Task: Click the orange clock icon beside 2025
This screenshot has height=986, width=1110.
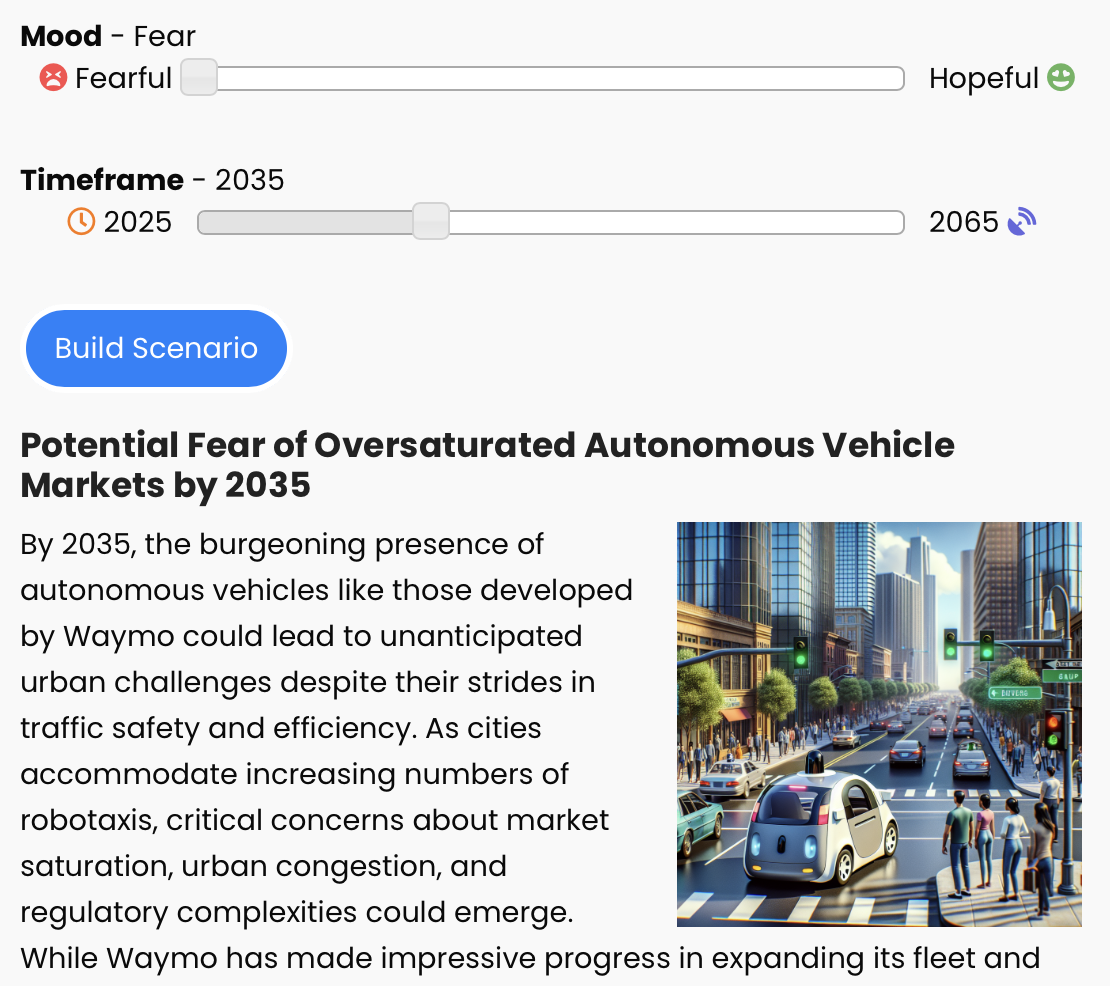Action: pyautogui.click(x=81, y=221)
